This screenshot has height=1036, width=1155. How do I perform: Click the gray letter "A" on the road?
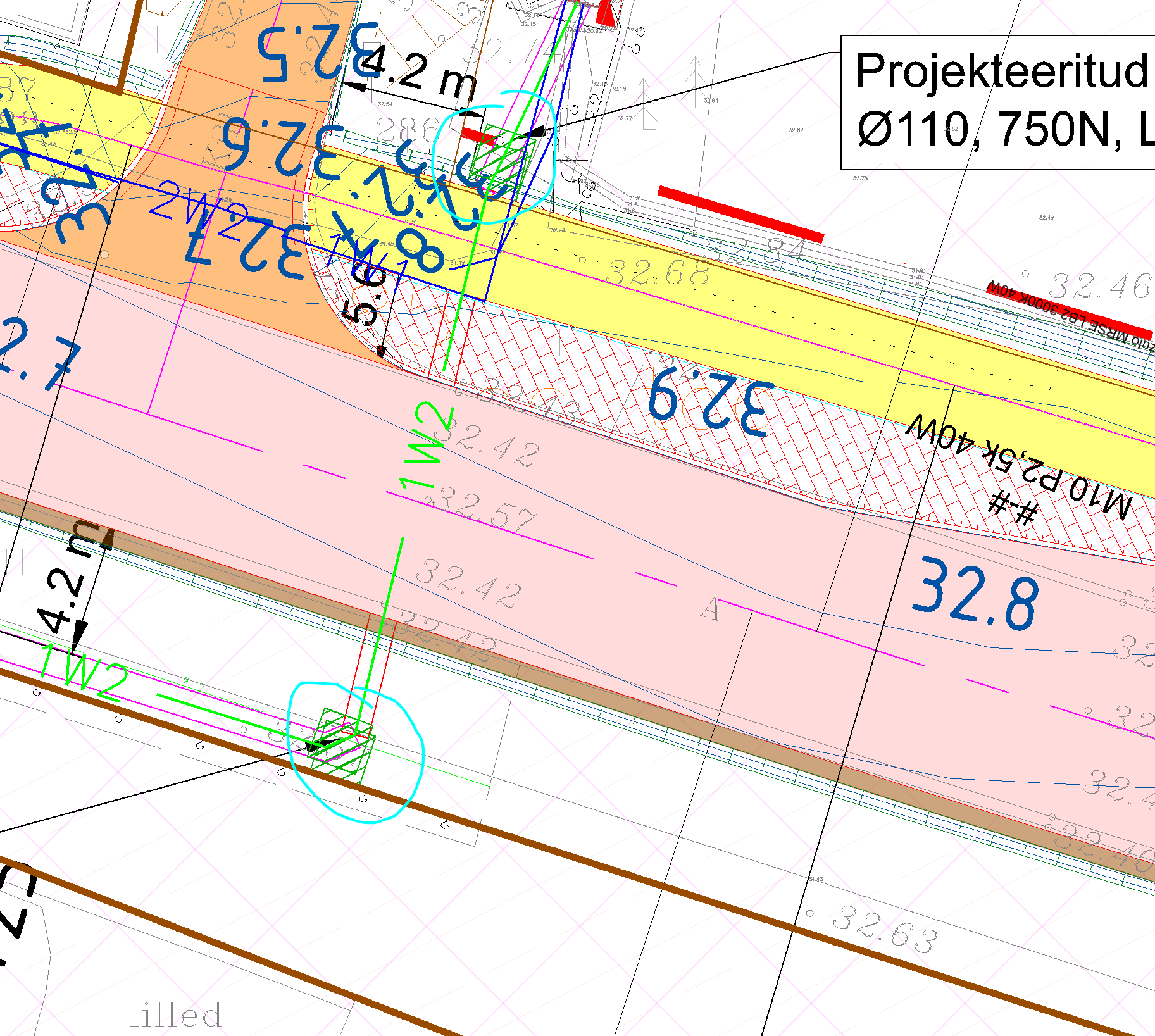coord(711,608)
